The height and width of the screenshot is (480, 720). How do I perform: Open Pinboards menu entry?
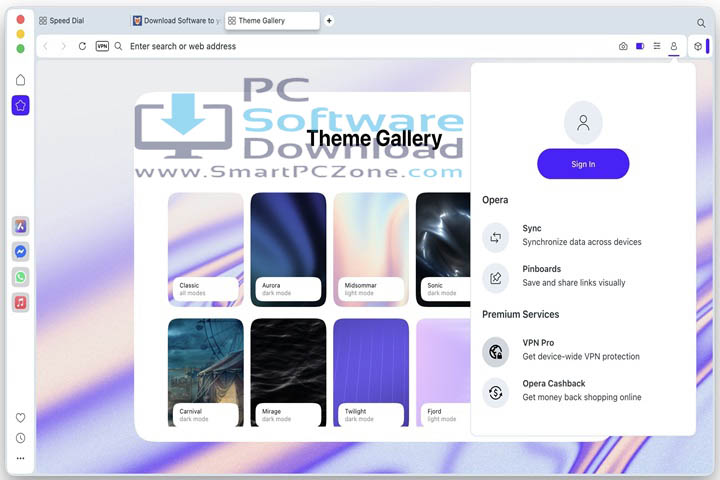(583, 276)
